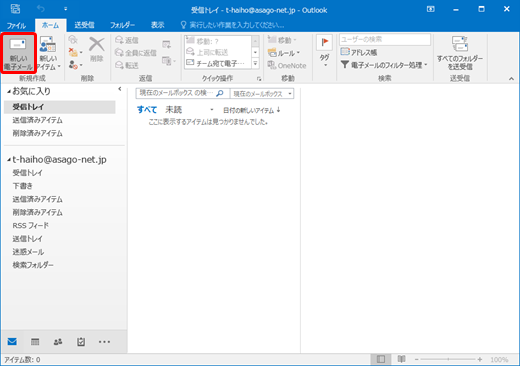This screenshot has width=520, height=366.
Task: Click the magnifier search icon
Action: tap(220, 93)
